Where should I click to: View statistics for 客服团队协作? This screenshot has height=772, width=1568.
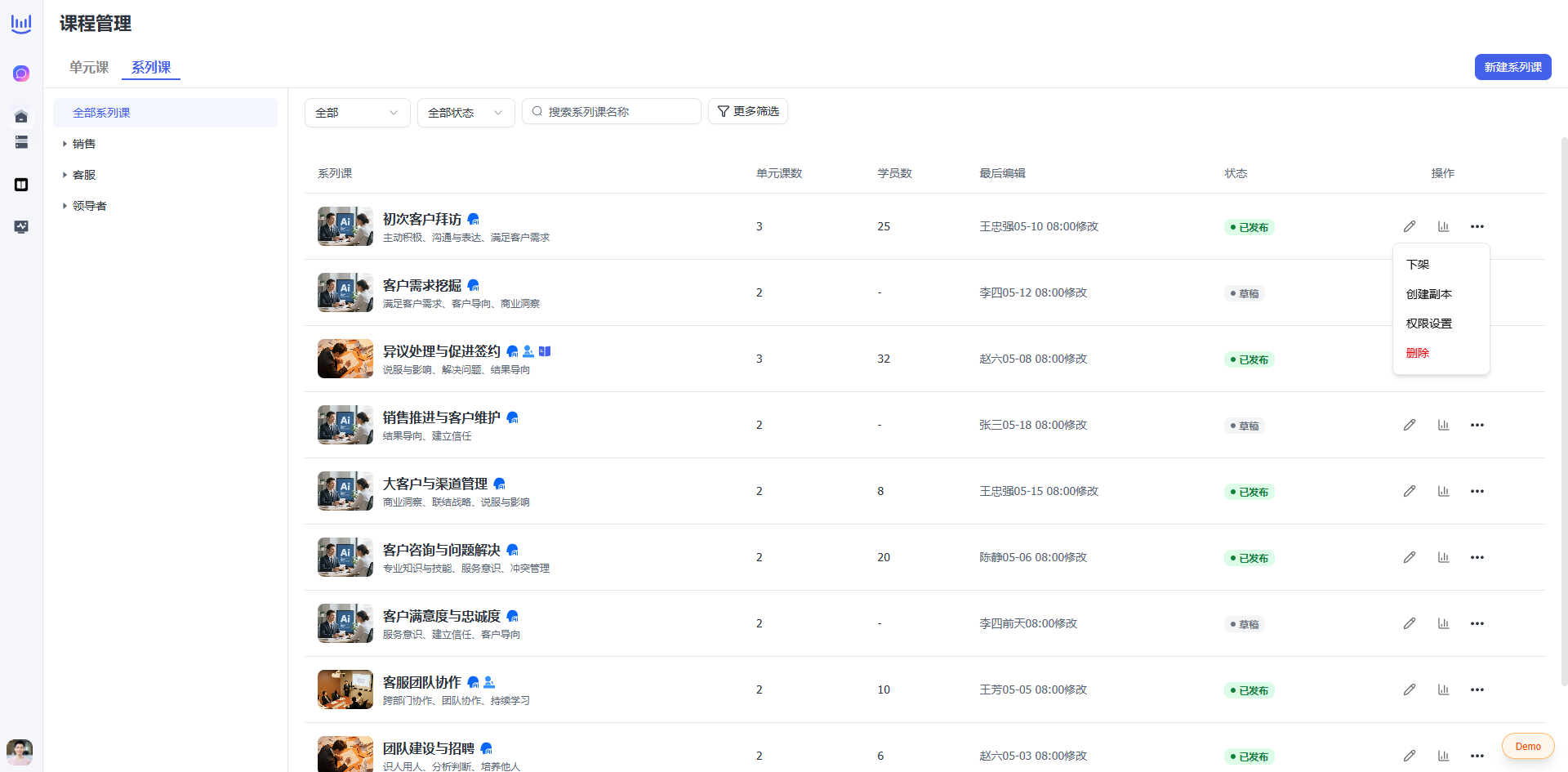(1444, 689)
